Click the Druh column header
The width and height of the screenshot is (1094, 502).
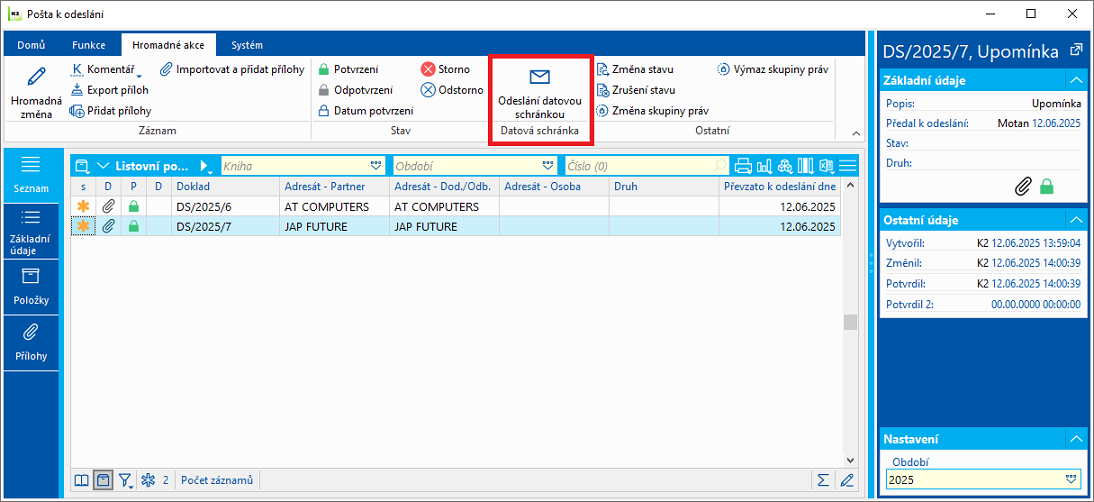pos(664,187)
